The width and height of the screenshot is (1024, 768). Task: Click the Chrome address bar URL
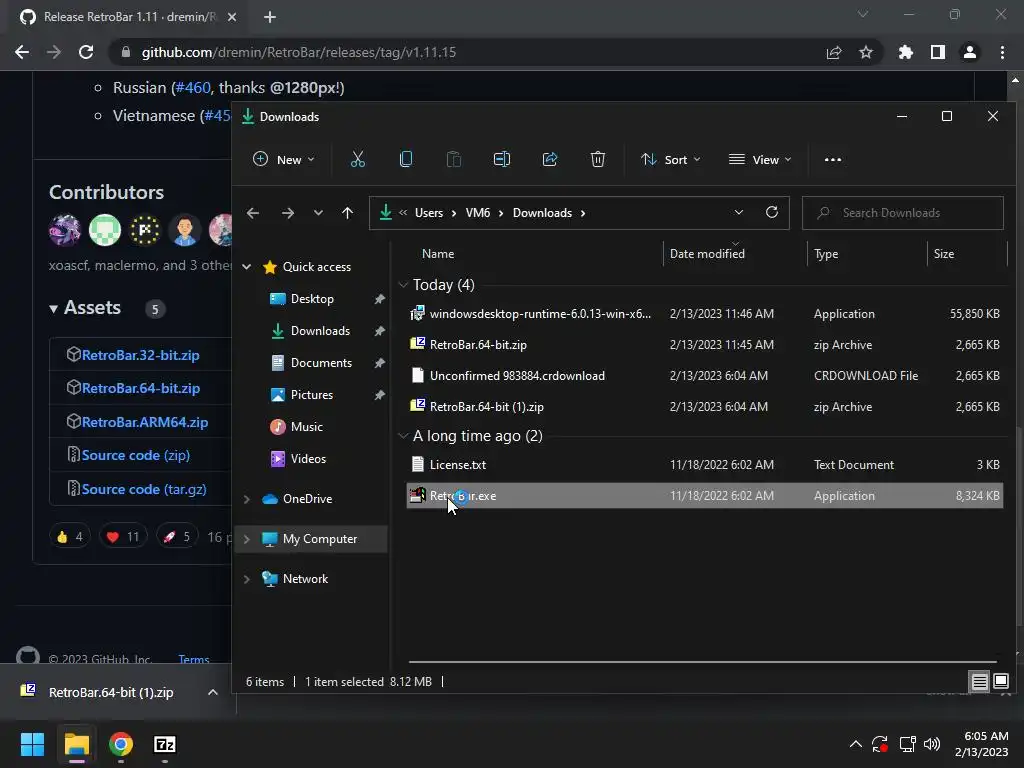pyautogui.click(x=298, y=52)
